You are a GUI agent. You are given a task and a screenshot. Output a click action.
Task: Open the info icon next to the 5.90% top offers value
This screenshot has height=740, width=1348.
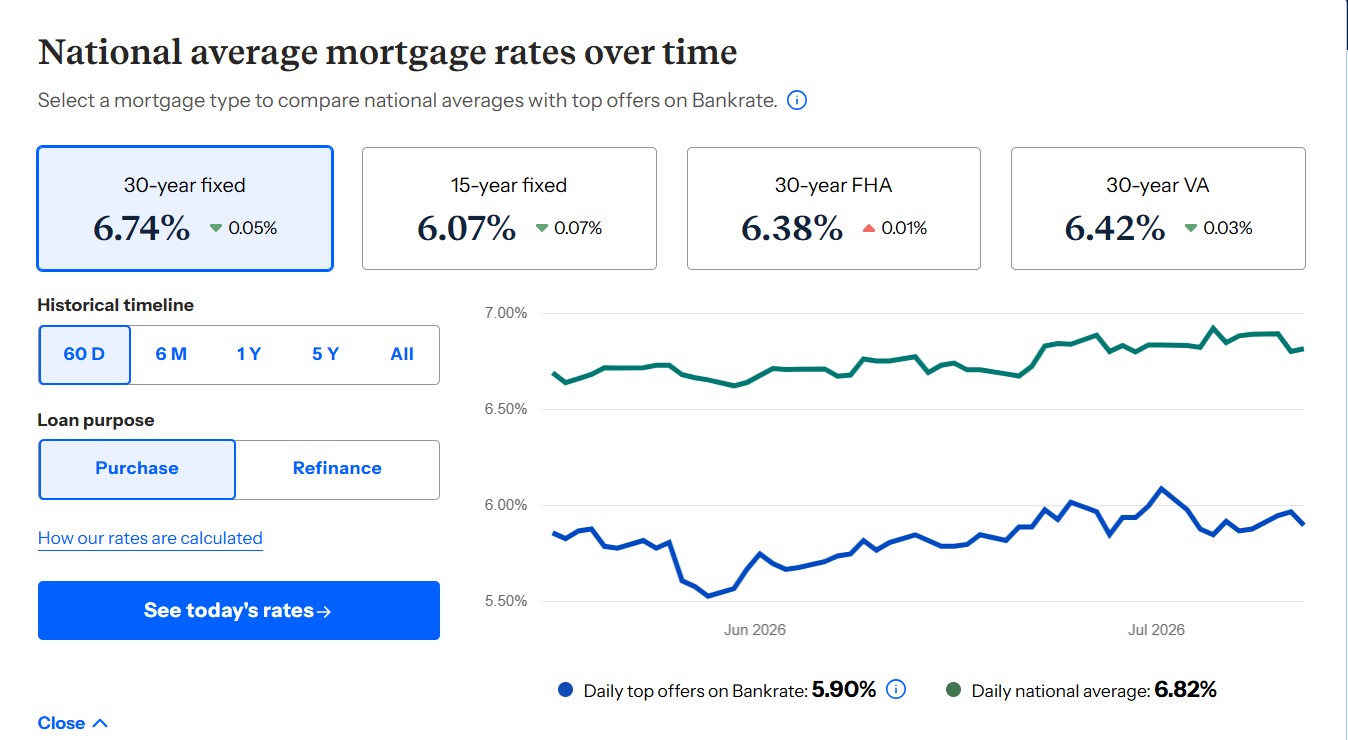[896, 689]
